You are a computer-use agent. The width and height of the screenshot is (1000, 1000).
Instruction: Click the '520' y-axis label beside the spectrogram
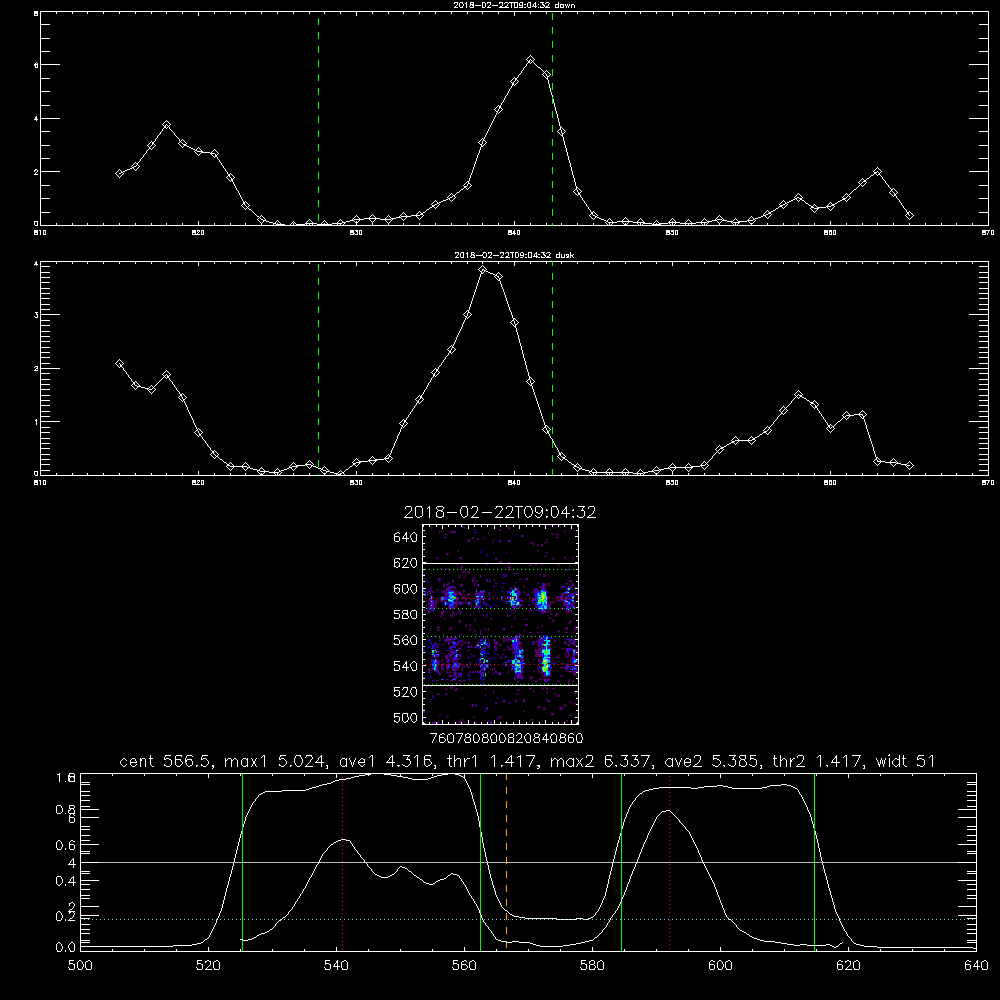[x=406, y=692]
